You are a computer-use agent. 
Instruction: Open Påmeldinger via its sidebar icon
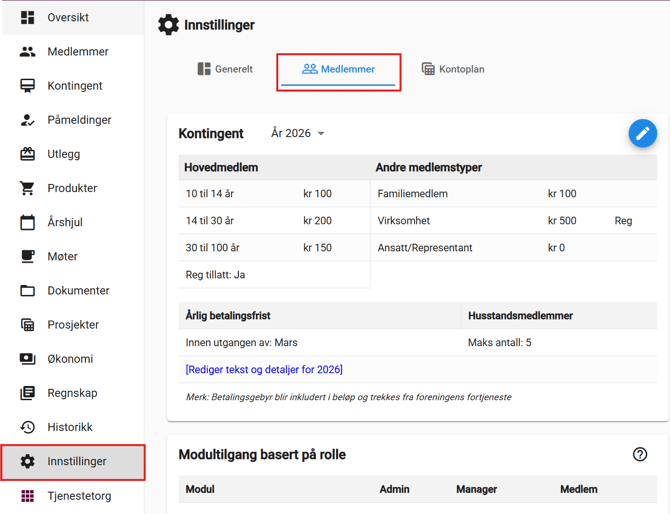tap(27, 120)
